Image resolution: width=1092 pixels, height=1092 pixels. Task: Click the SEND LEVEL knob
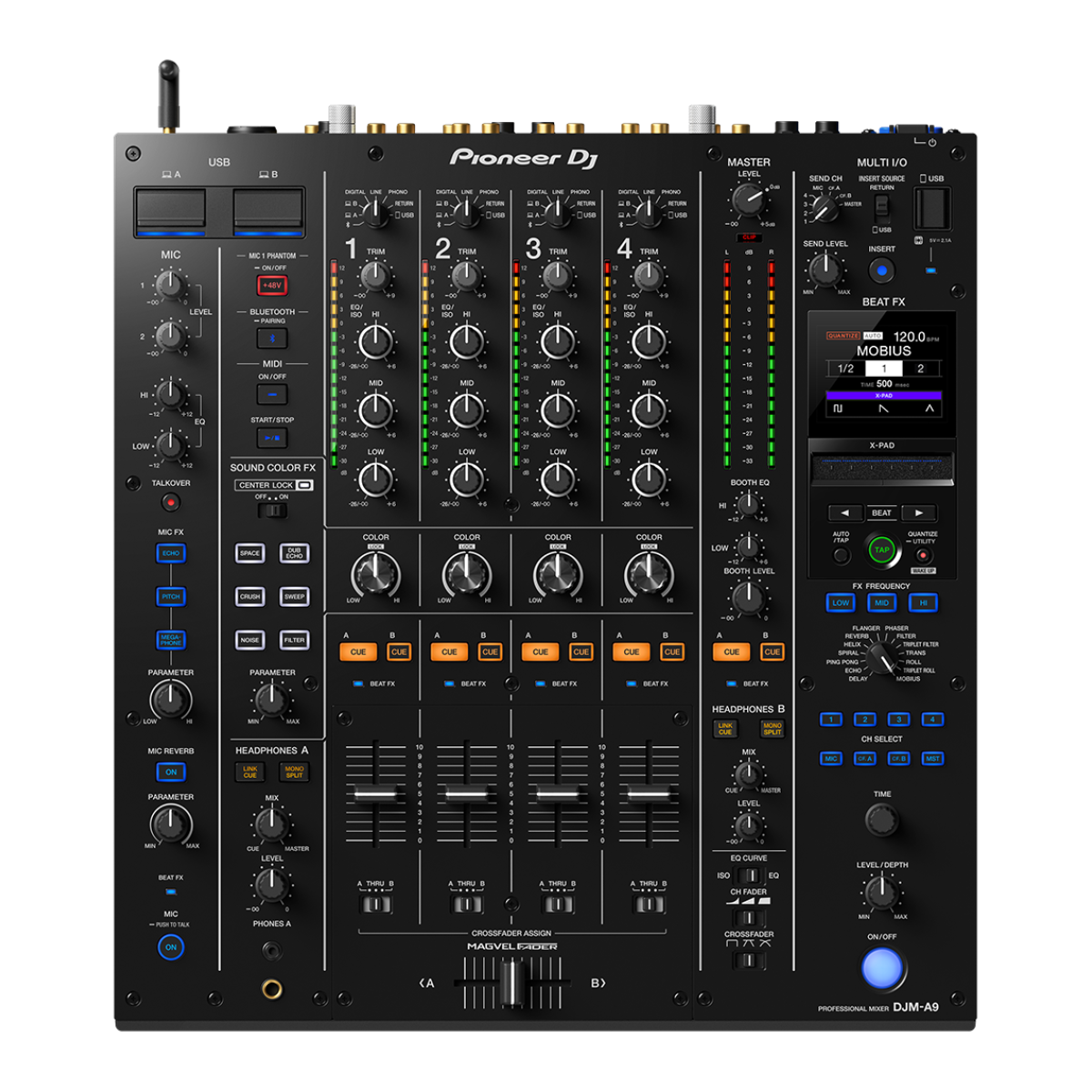point(824,269)
